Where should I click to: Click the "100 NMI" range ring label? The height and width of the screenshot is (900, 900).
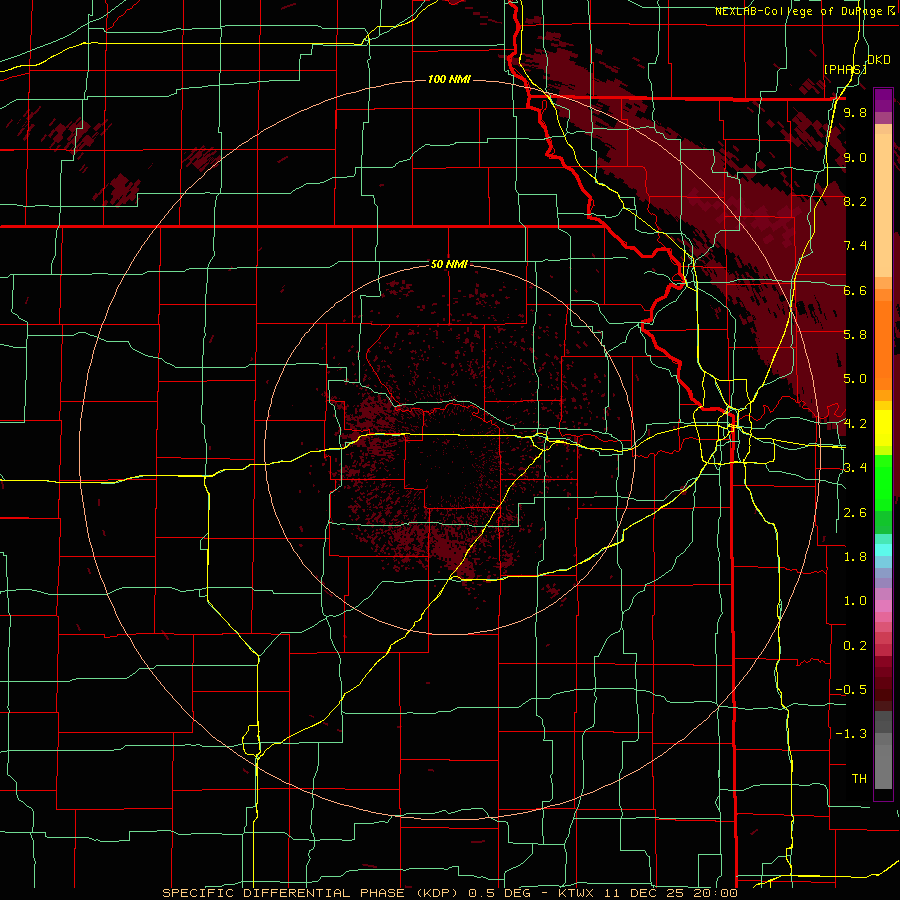pos(449,79)
